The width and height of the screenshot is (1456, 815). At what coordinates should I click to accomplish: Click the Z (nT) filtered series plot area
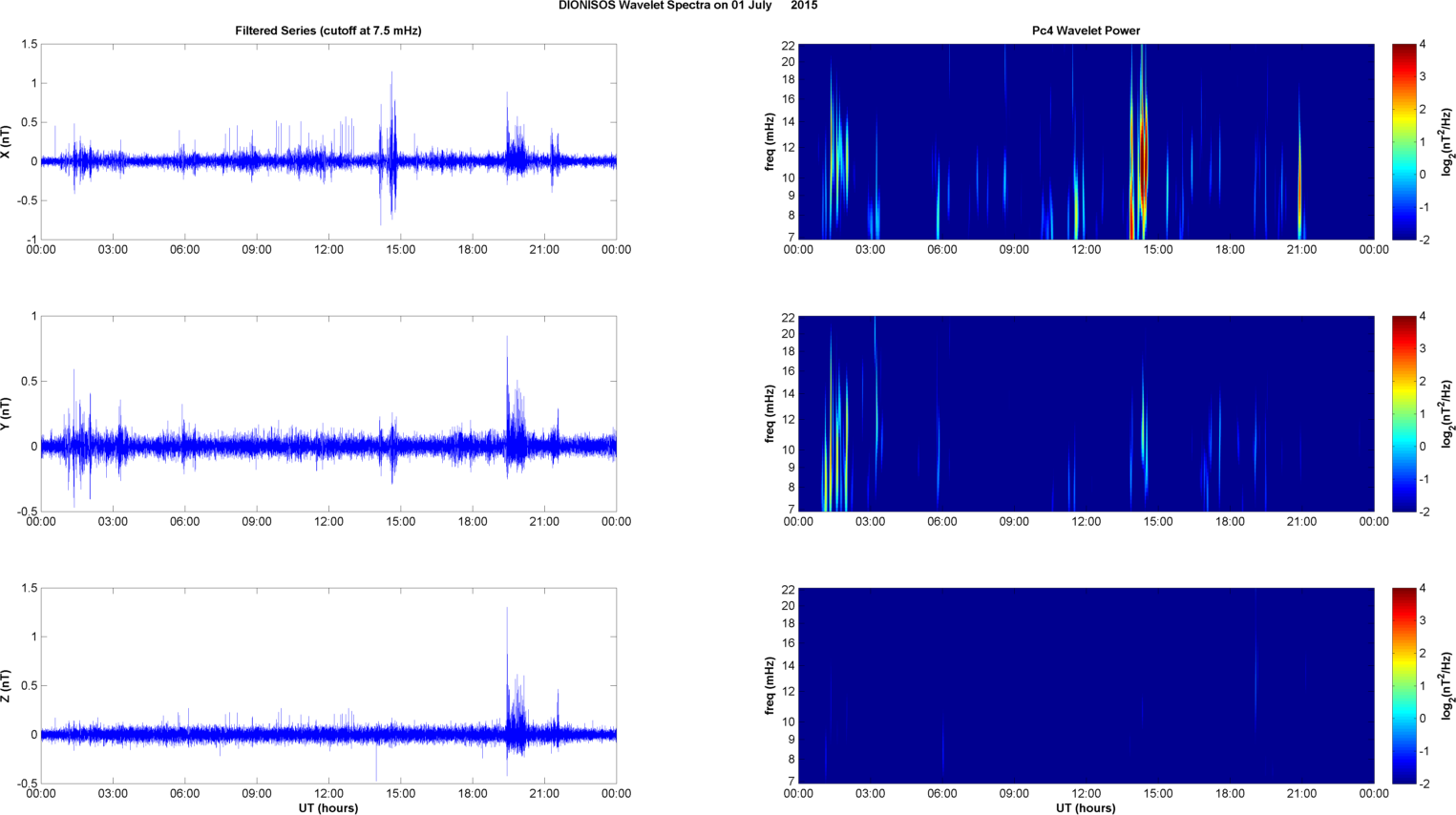tap(328, 686)
